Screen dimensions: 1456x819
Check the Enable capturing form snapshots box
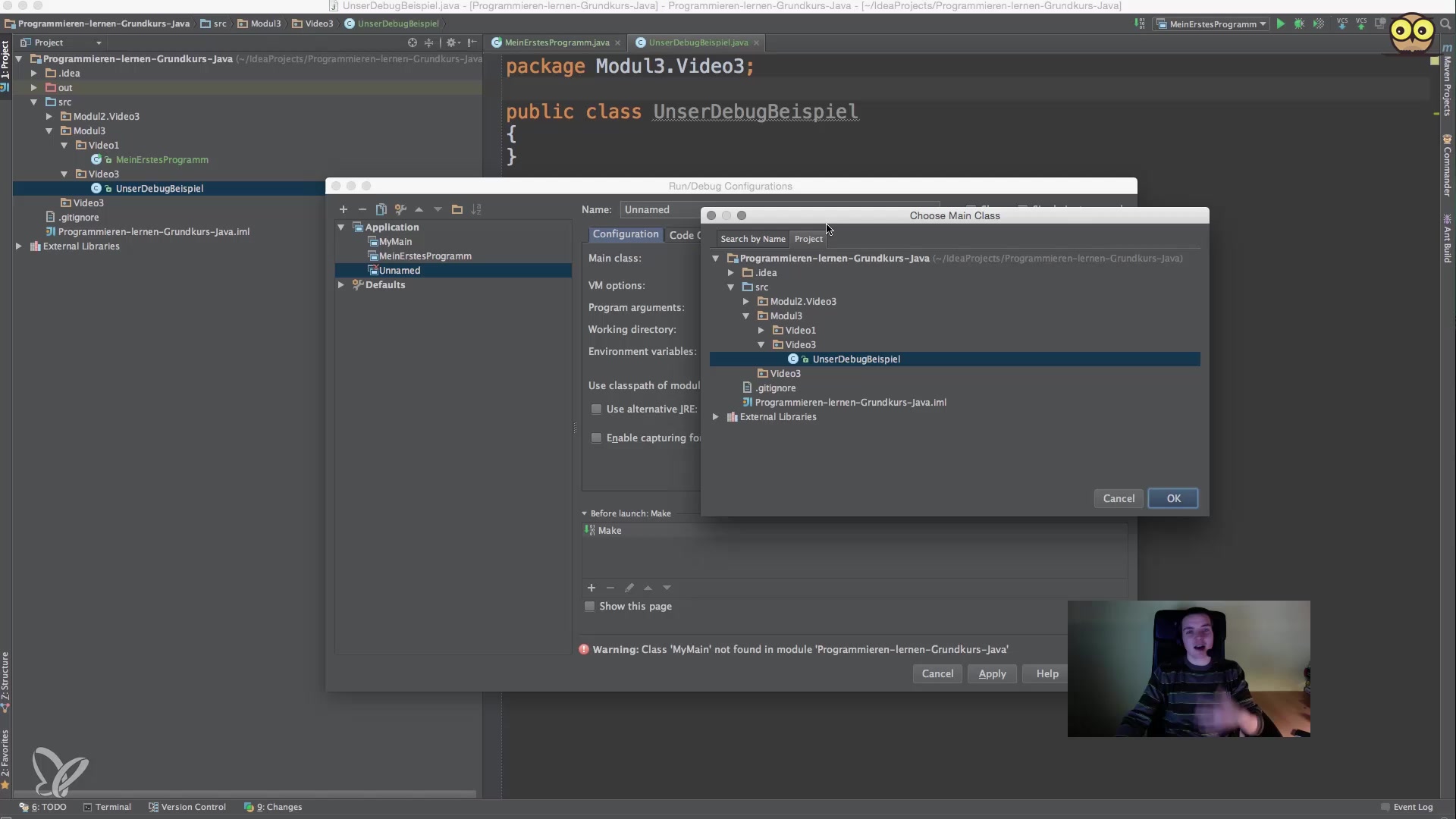click(596, 438)
